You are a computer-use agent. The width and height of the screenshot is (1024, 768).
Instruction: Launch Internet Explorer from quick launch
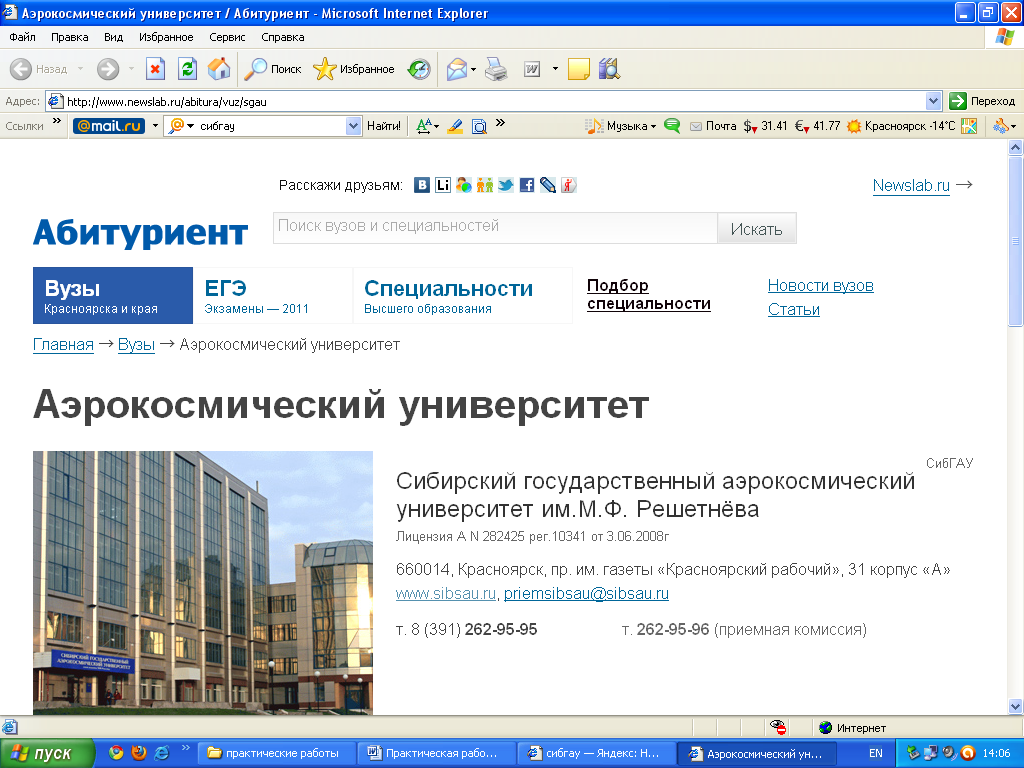point(161,753)
